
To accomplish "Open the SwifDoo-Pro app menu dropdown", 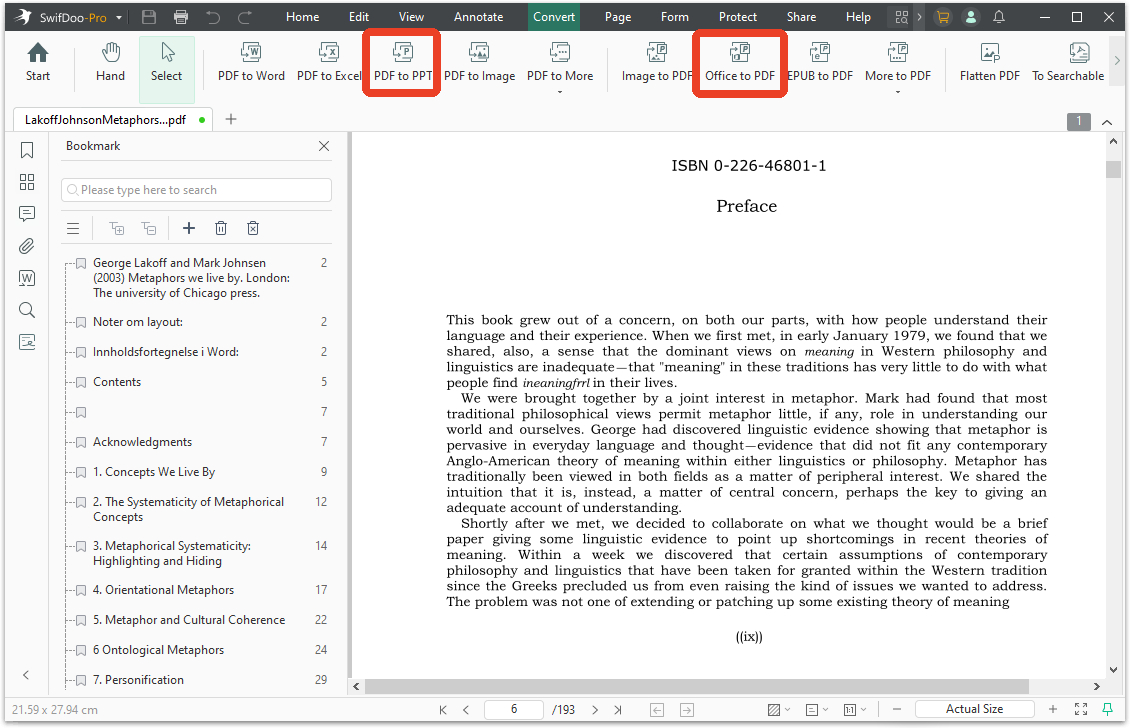I will click(x=118, y=17).
